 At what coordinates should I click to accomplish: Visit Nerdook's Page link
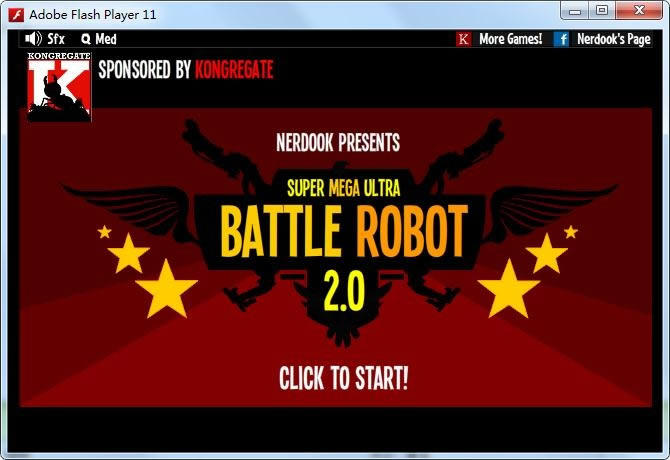click(613, 39)
